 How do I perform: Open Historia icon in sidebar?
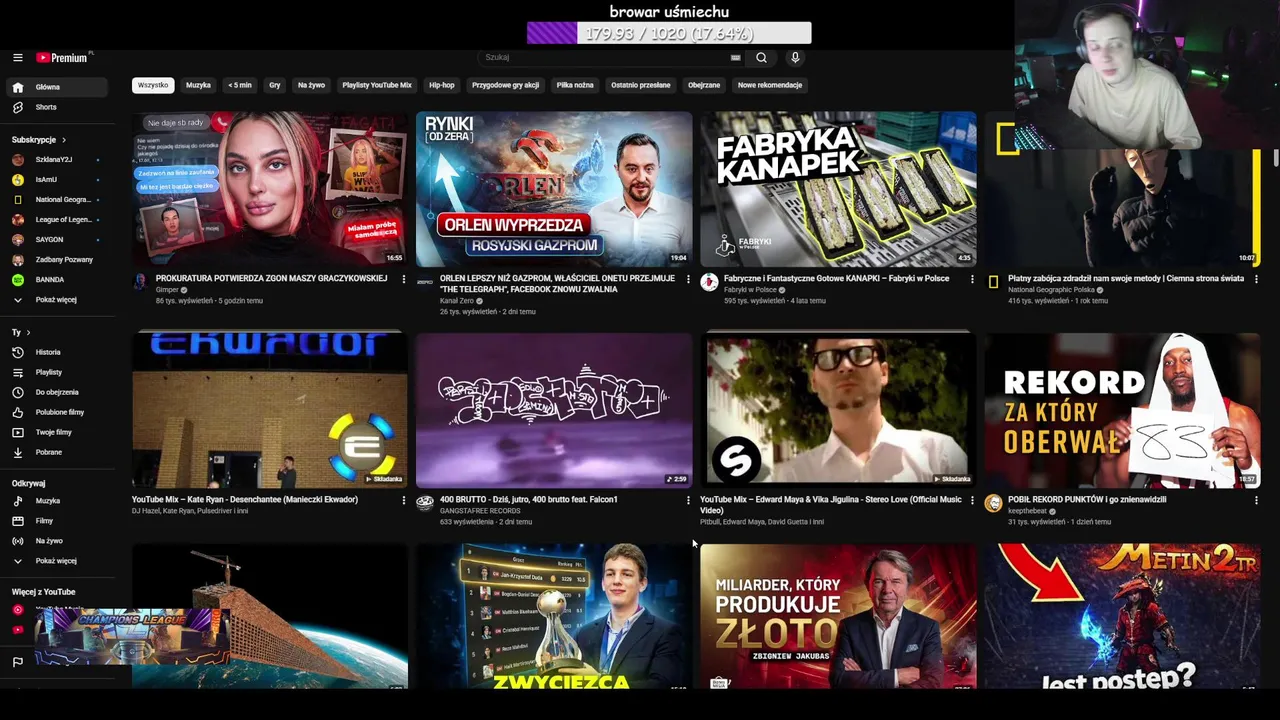(17, 352)
